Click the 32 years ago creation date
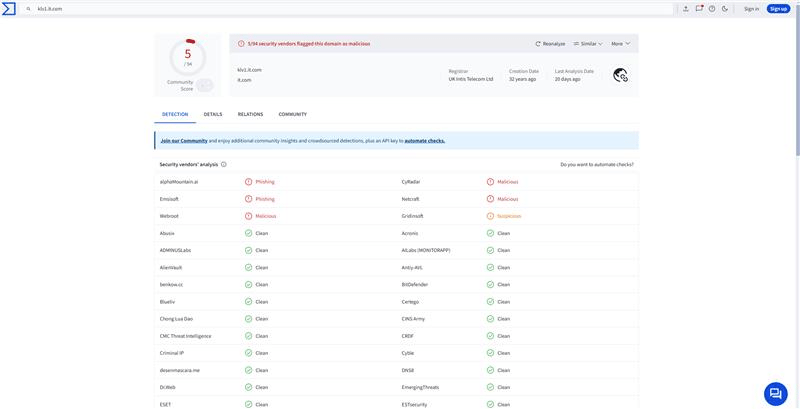This screenshot has width=800, height=409. click(522, 80)
